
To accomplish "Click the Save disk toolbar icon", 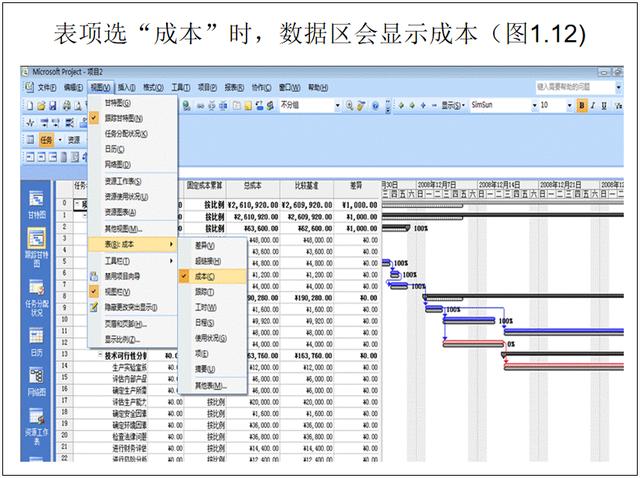I will coord(52,106).
